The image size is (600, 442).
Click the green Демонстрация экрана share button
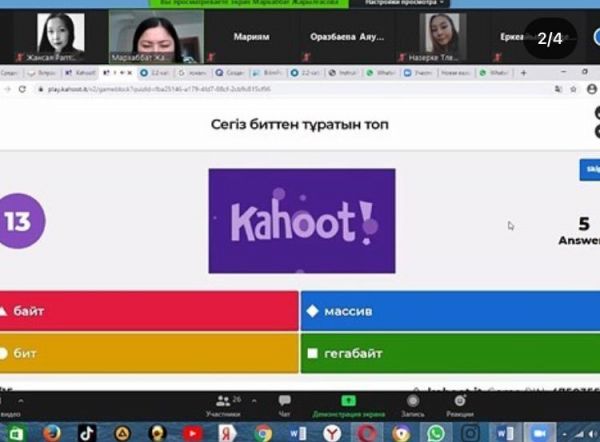point(348,404)
